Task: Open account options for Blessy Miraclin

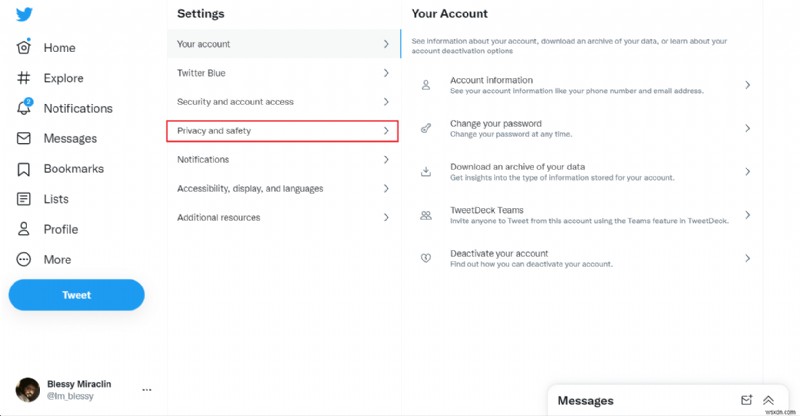Action: (x=147, y=390)
